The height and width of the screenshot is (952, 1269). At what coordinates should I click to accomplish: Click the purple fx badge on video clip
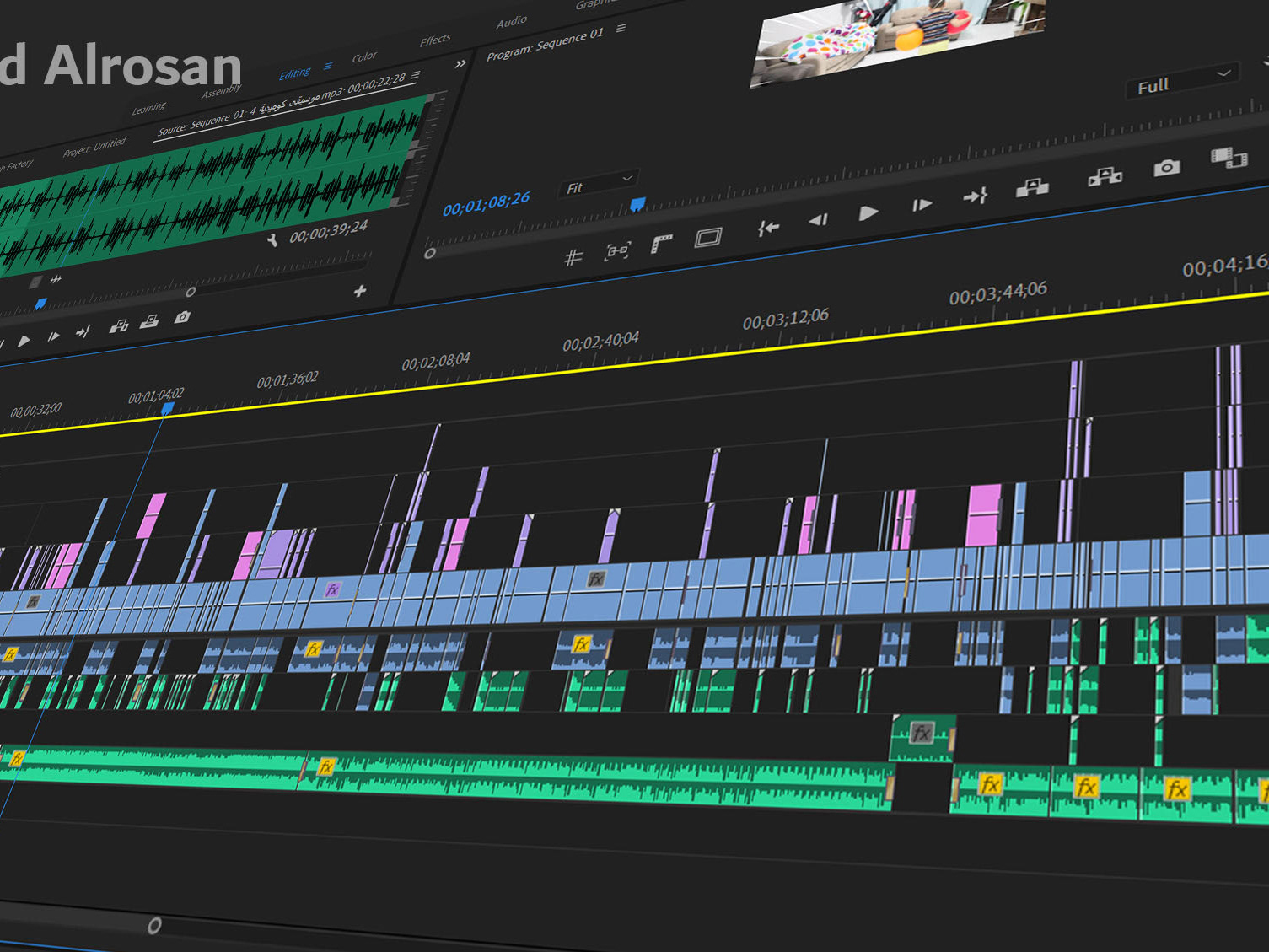333,589
